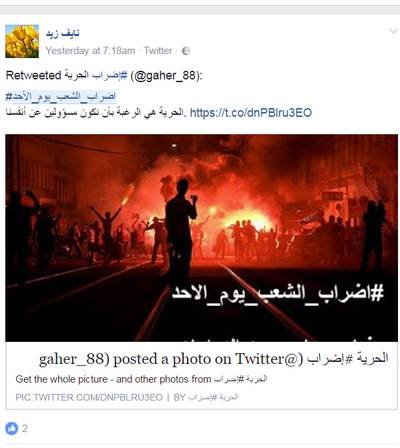
Task: Click the poster's Arabic profile name
Action: click(x=63, y=33)
